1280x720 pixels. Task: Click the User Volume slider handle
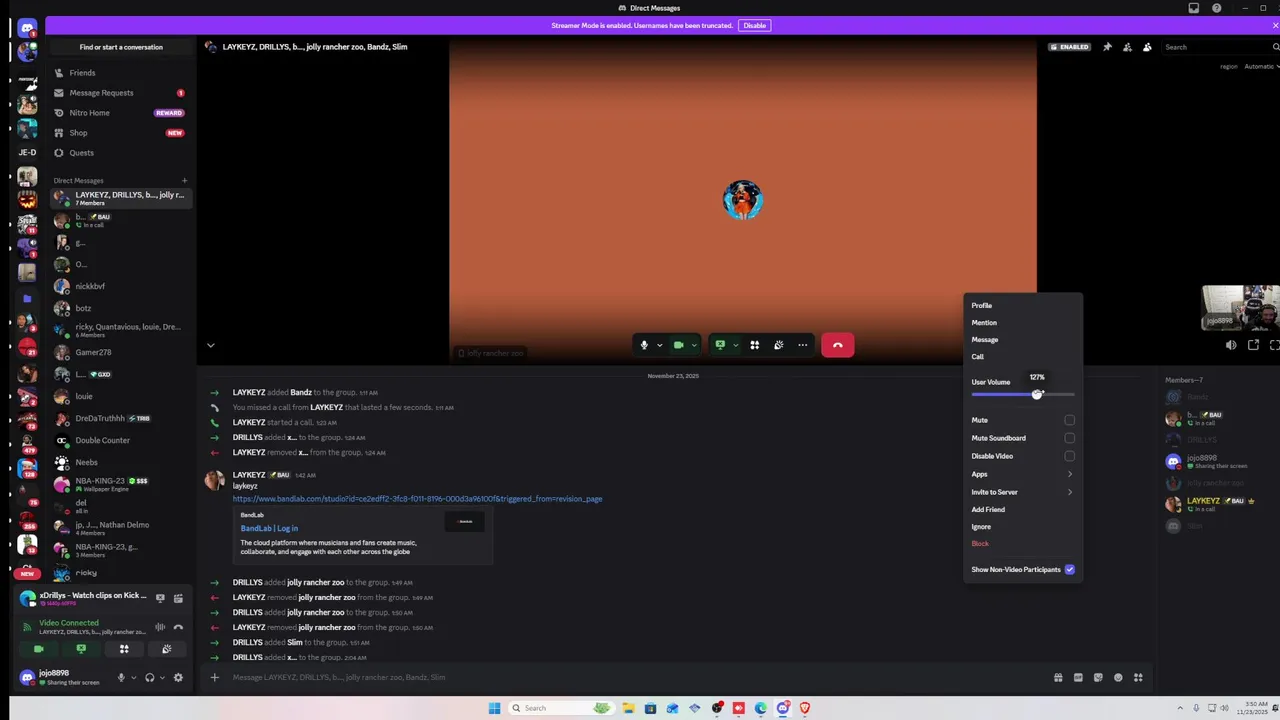click(x=1037, y=394)
